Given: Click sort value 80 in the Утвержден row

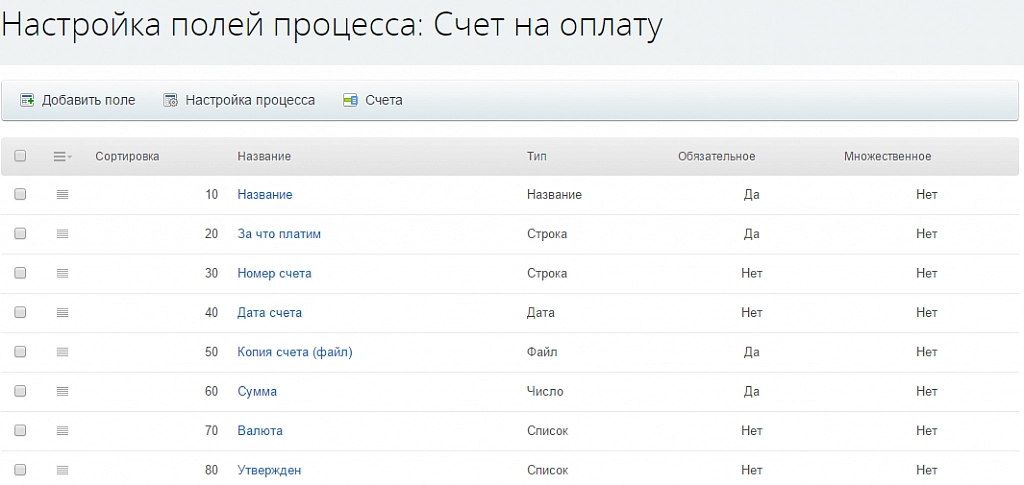Looking at the screenshot, I should [211, 470].
